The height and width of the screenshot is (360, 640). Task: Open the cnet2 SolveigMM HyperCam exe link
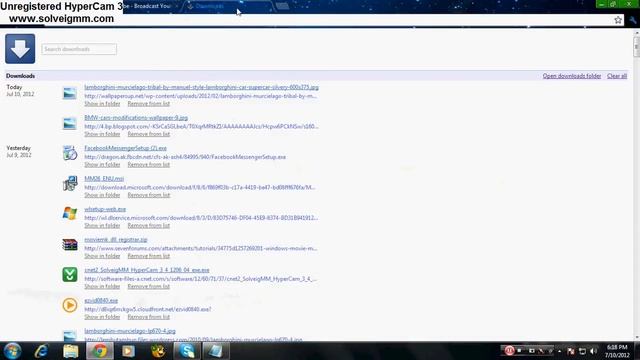[147, 270]
